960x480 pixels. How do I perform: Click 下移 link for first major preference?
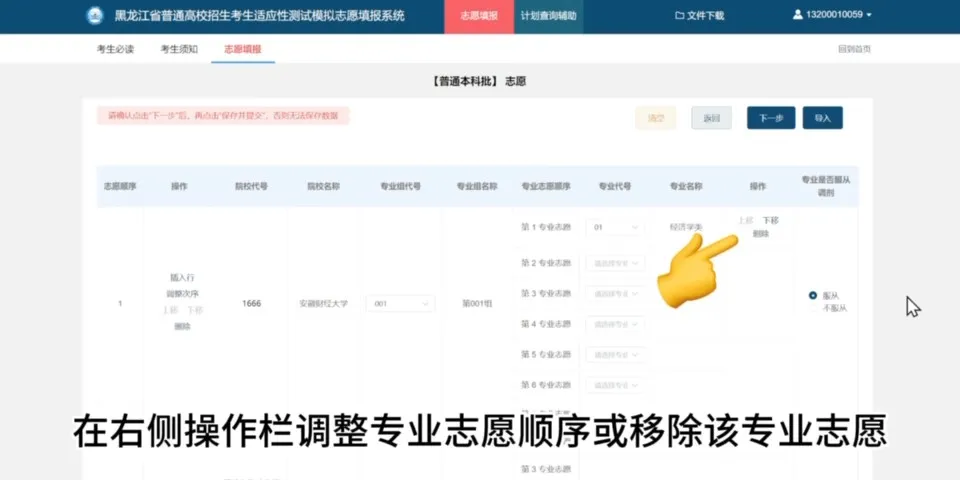click(x=770, y=220)
